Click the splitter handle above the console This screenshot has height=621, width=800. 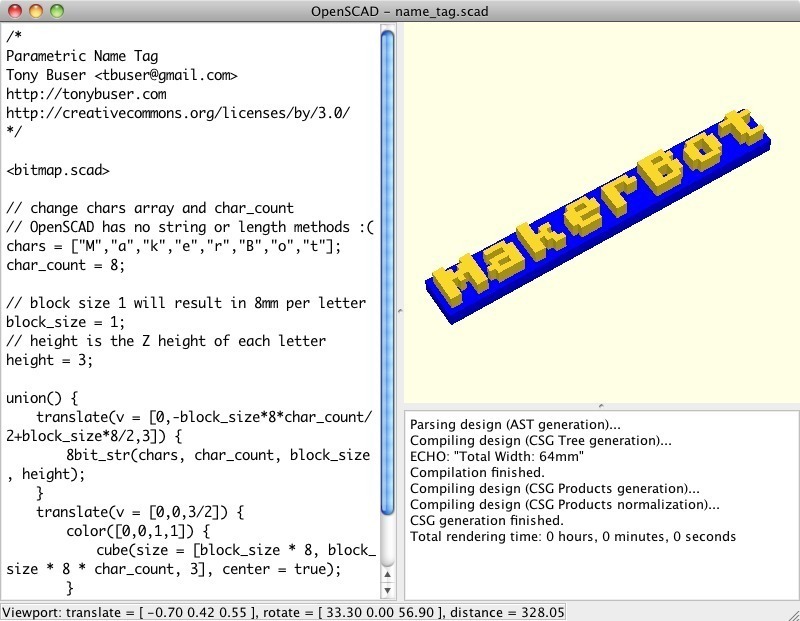coord(602,406)
